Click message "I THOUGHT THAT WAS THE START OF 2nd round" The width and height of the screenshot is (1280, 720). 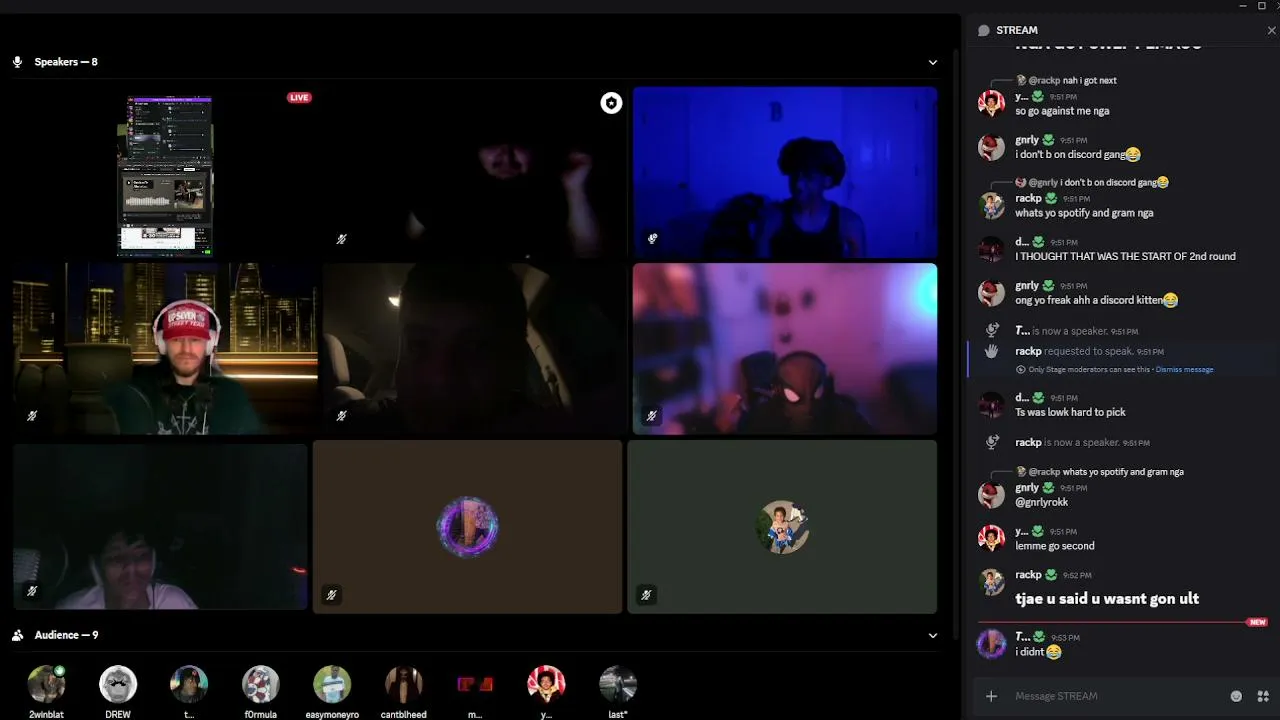pyautogui.click(x=1125, y=256)
